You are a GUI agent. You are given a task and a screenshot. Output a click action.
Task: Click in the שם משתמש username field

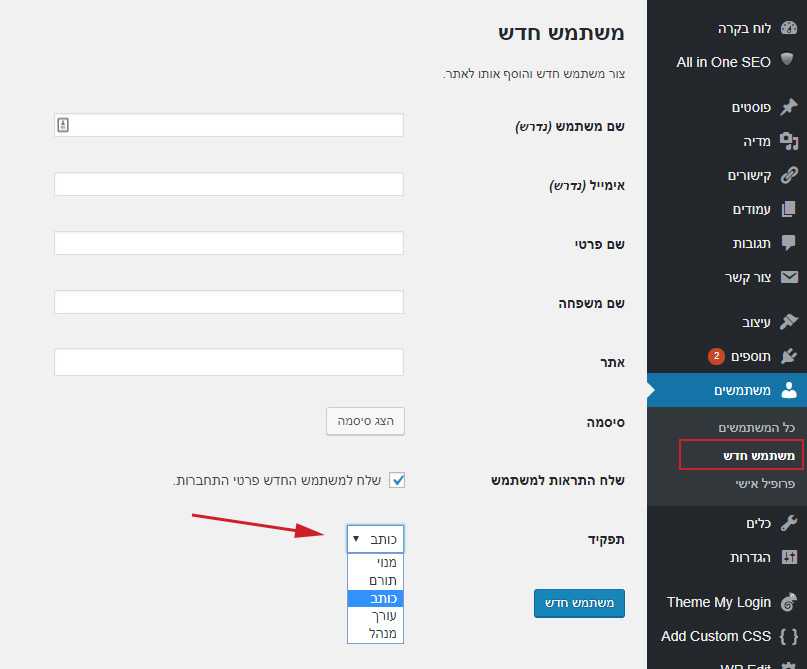pyautogui.click(x=229, y=125)
